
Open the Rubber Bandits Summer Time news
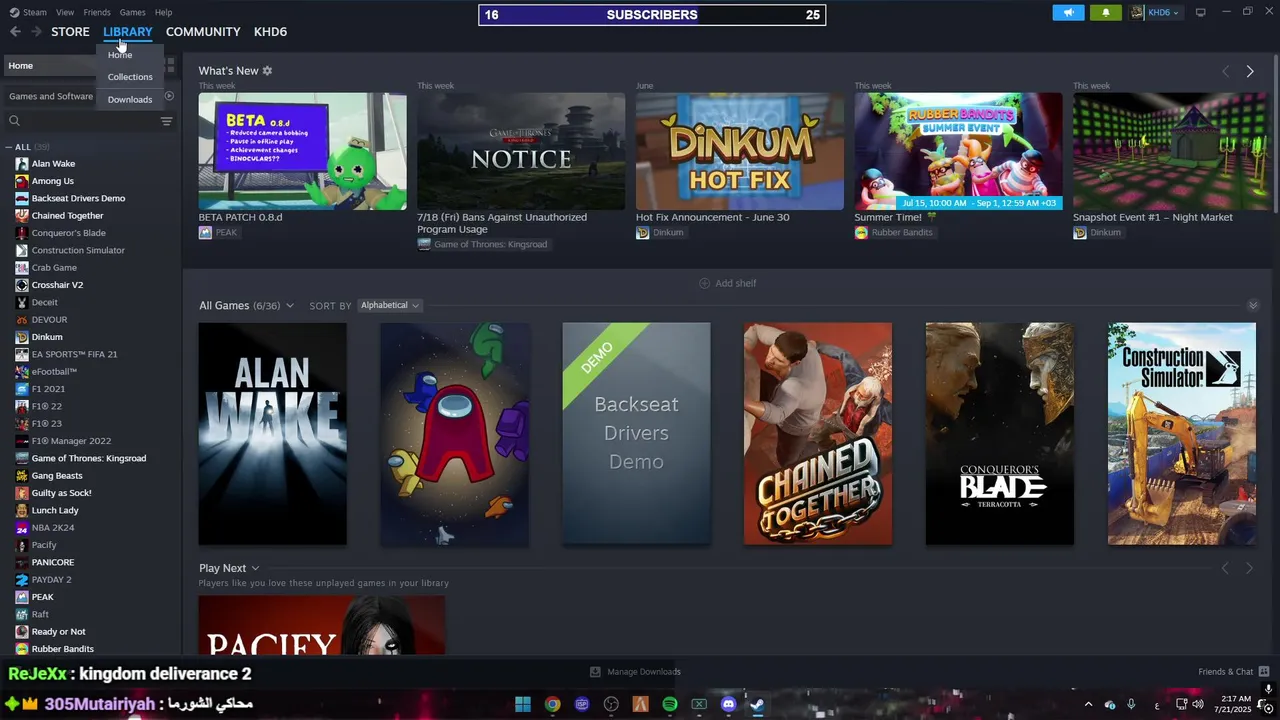pos(958,151)
